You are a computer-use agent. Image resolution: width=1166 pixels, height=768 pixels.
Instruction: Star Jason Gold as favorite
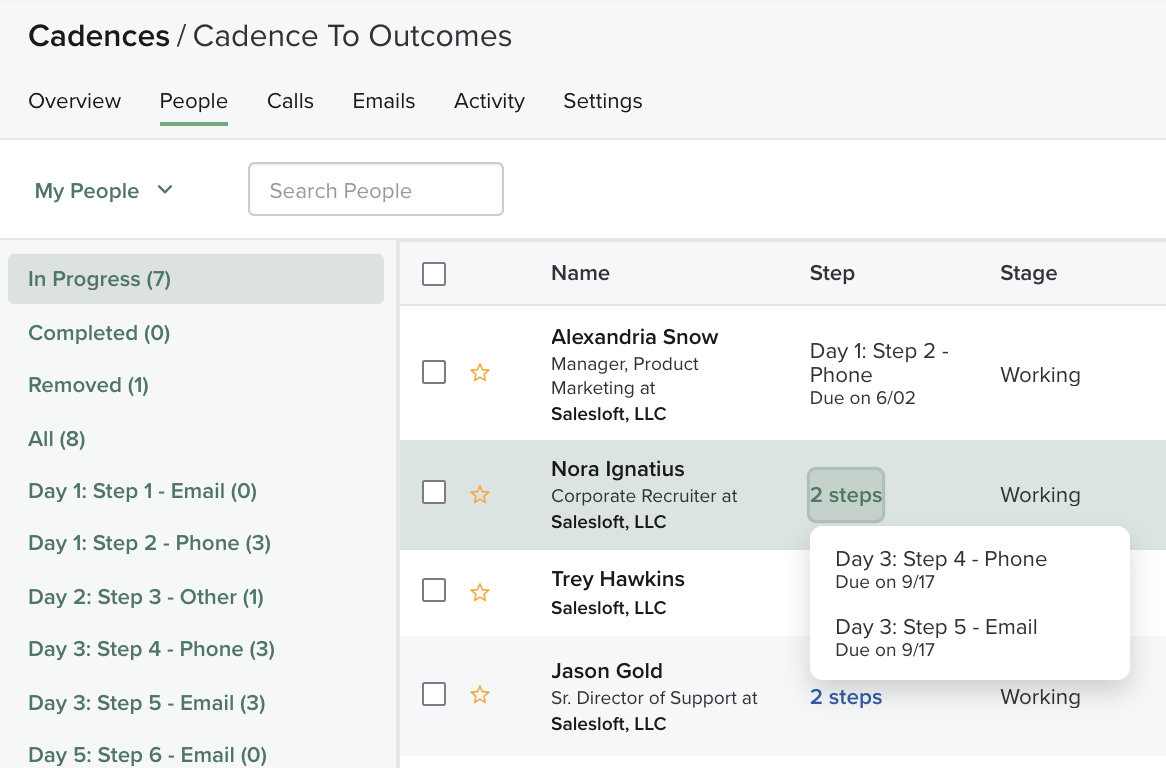tap(480, 695)
